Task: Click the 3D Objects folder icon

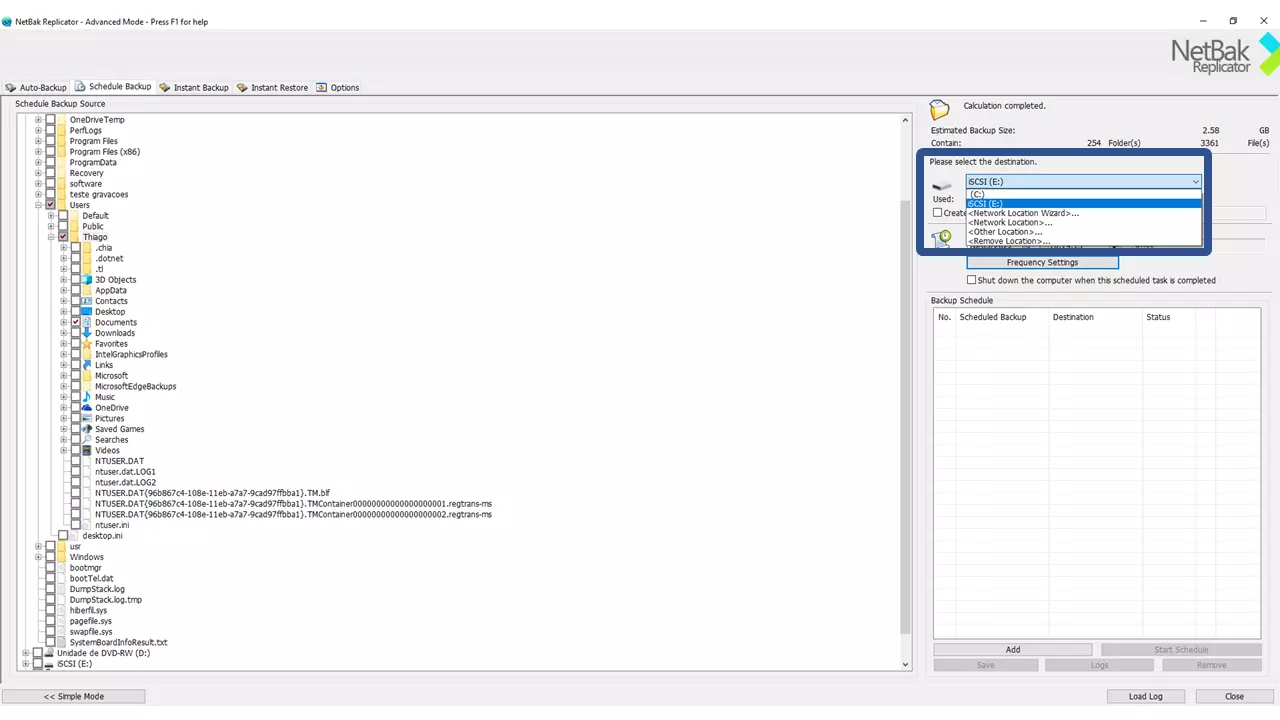Action: 87,280
